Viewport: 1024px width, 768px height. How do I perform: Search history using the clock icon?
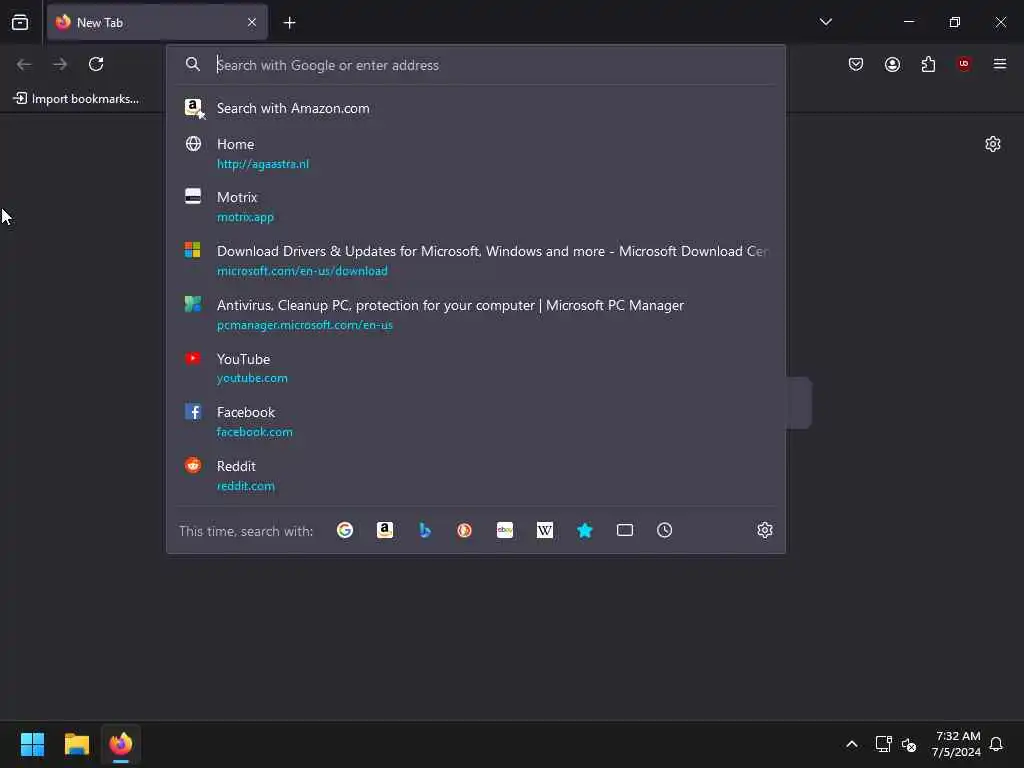(664, 530)
